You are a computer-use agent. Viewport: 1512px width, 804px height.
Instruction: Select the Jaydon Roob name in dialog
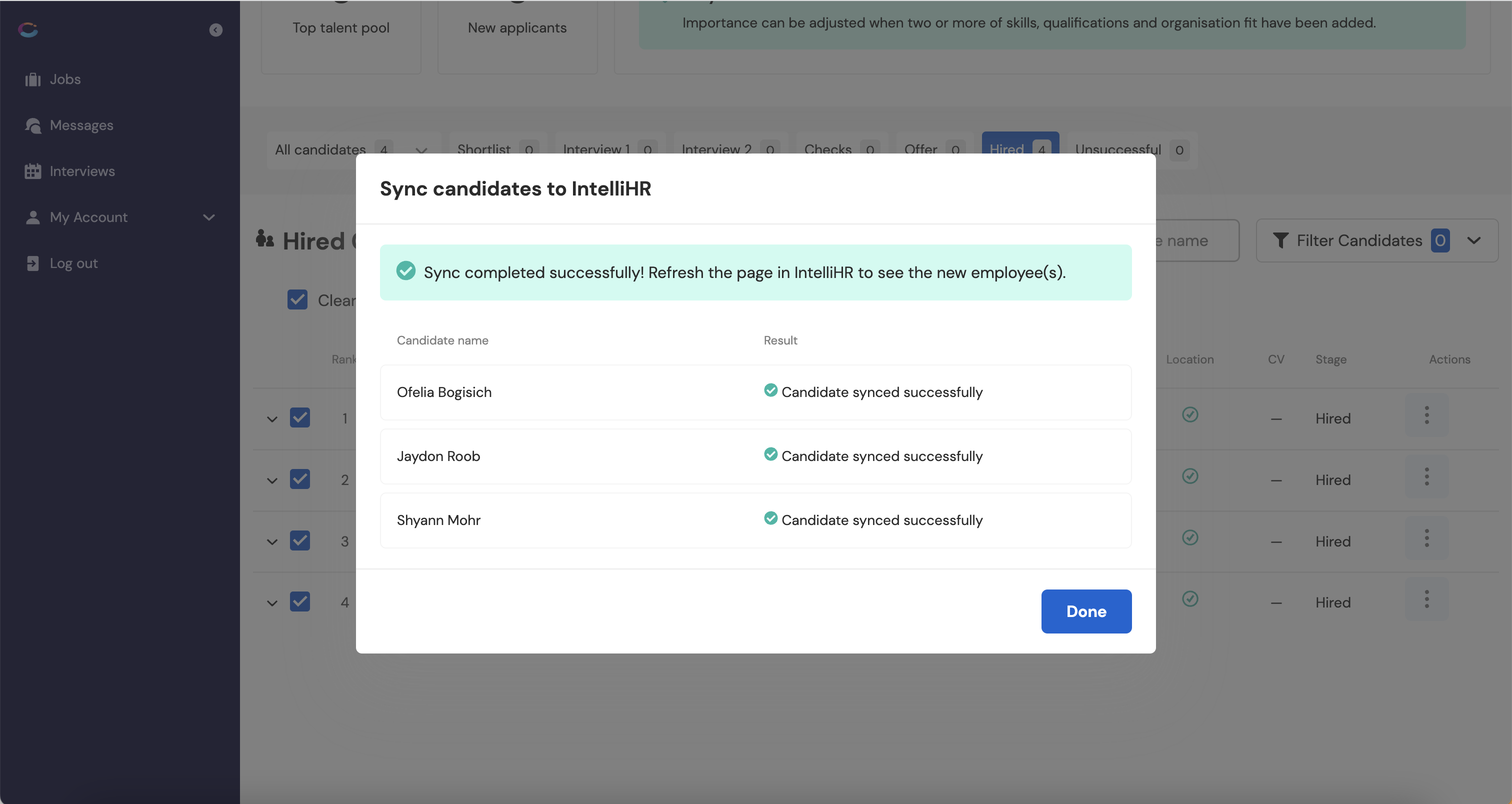438,456
